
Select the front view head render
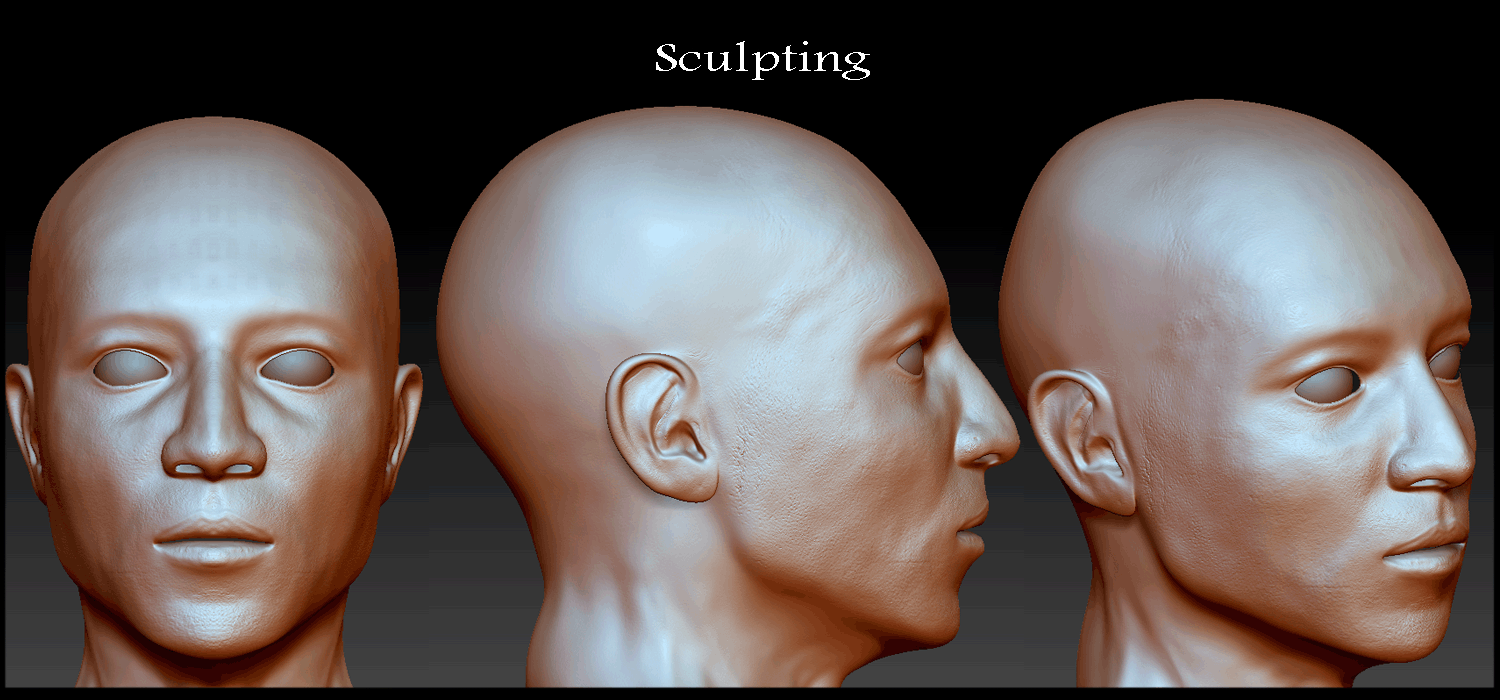[x=213, y=401]
